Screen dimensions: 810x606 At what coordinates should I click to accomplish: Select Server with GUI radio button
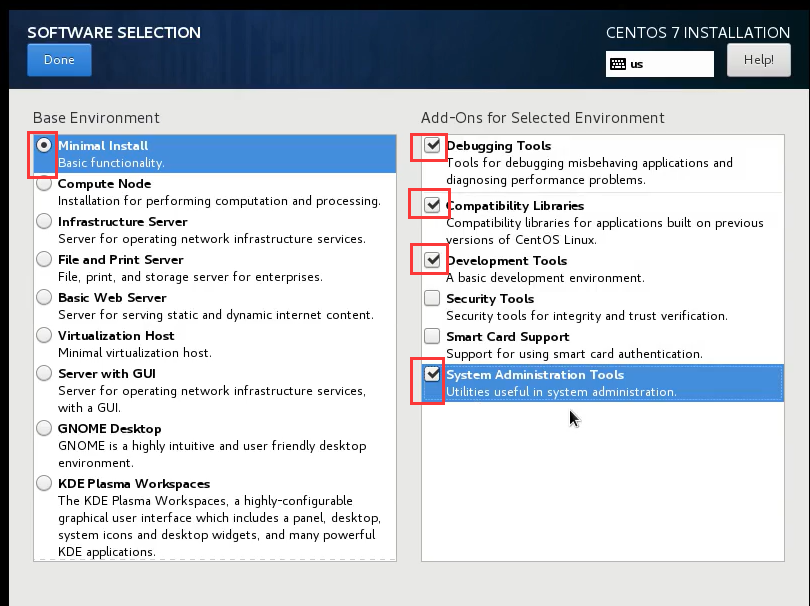(44, 373)
